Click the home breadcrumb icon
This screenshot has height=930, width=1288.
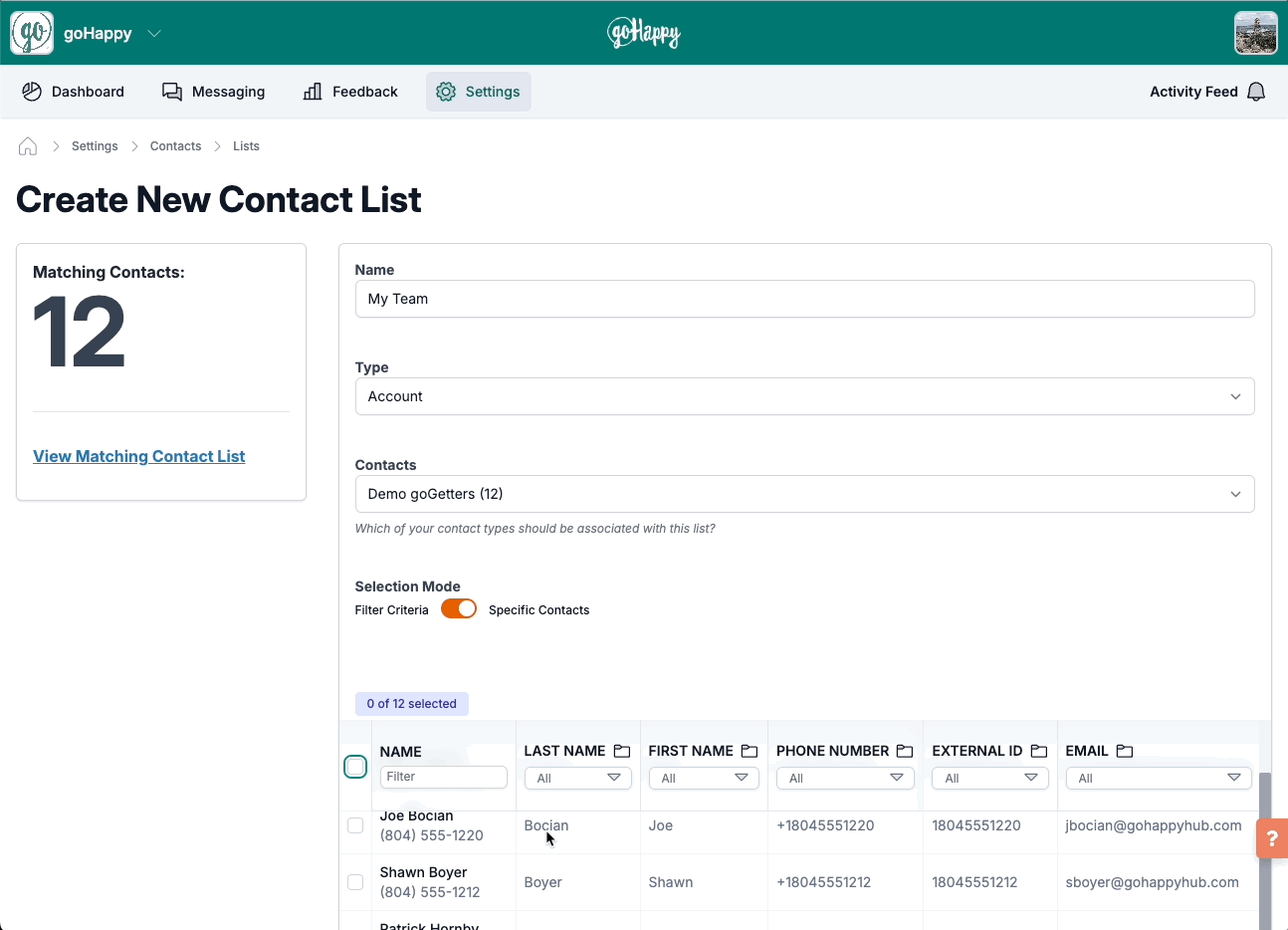(x=27, y=145)
